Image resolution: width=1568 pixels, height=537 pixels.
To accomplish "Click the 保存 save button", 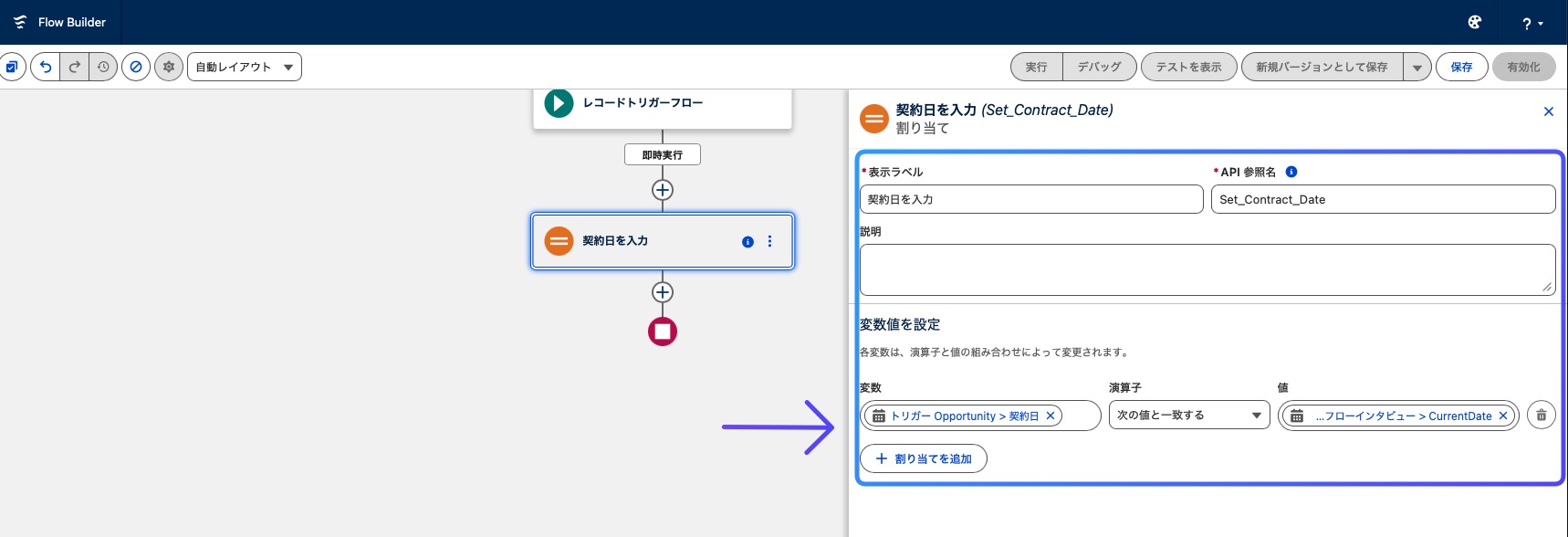I will pos(1461,67).
